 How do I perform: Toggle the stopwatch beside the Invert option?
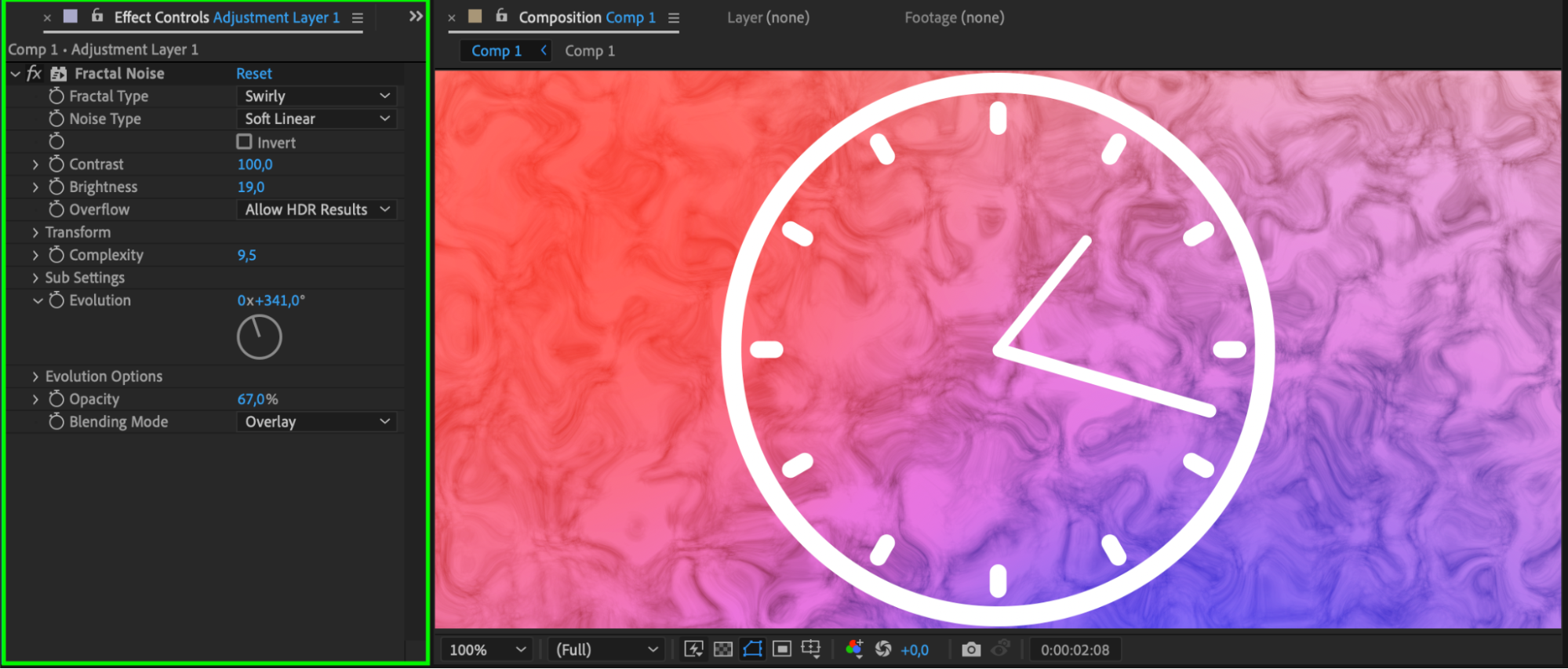(56, 141)
